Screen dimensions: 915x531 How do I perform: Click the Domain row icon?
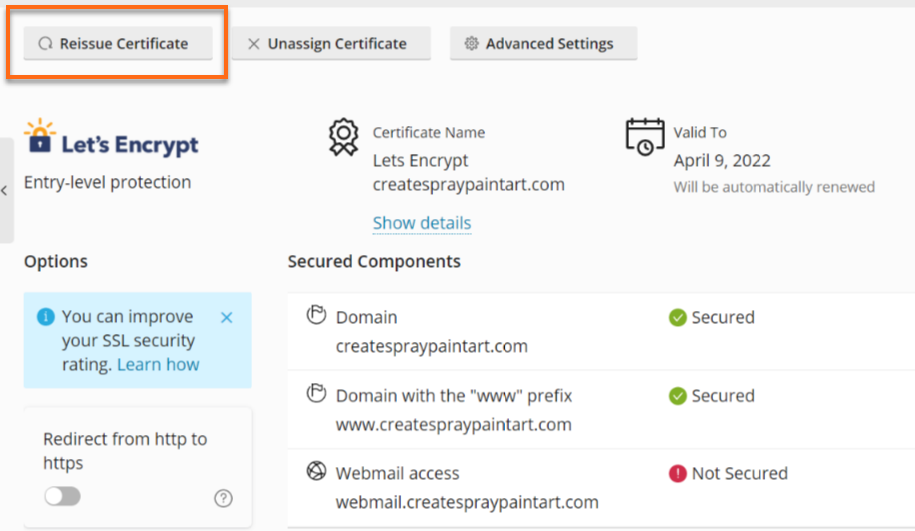[x=316, y=315]
